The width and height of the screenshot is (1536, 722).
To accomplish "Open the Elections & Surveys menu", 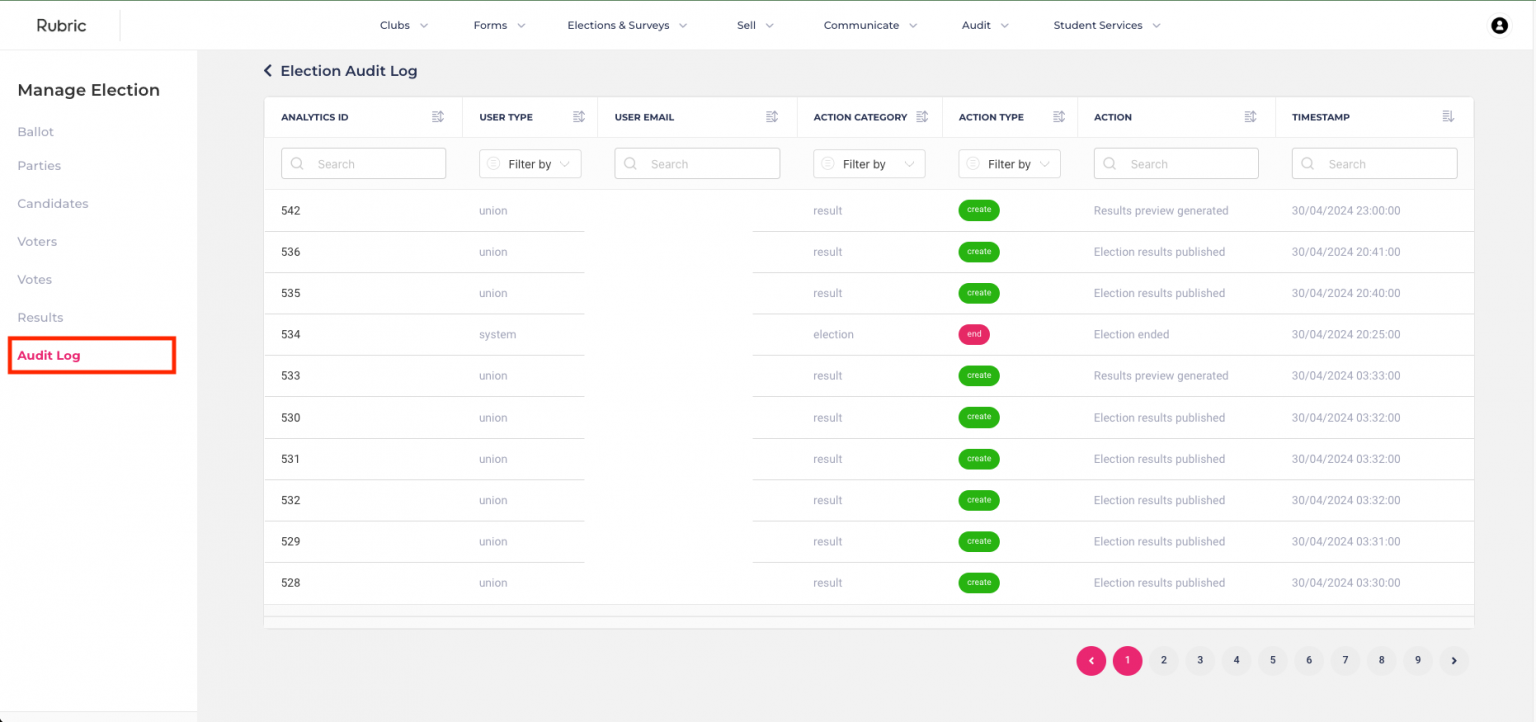I will pos(627,26).
